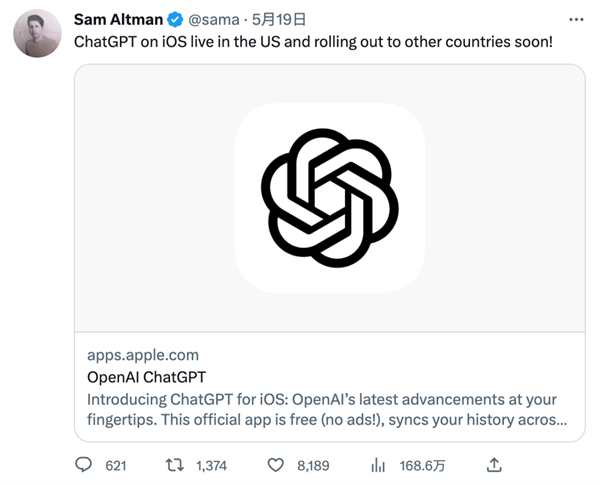600x485 pixels.
Task: Share the tweet with the upload icon
Action: (x=492, y=465)
